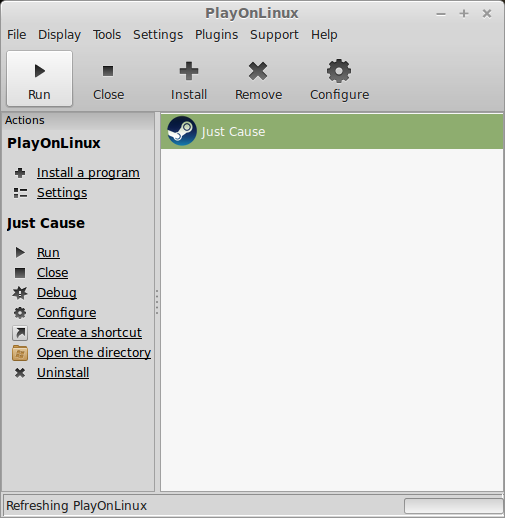Click the panel splitter handle dots

point(157,302)
